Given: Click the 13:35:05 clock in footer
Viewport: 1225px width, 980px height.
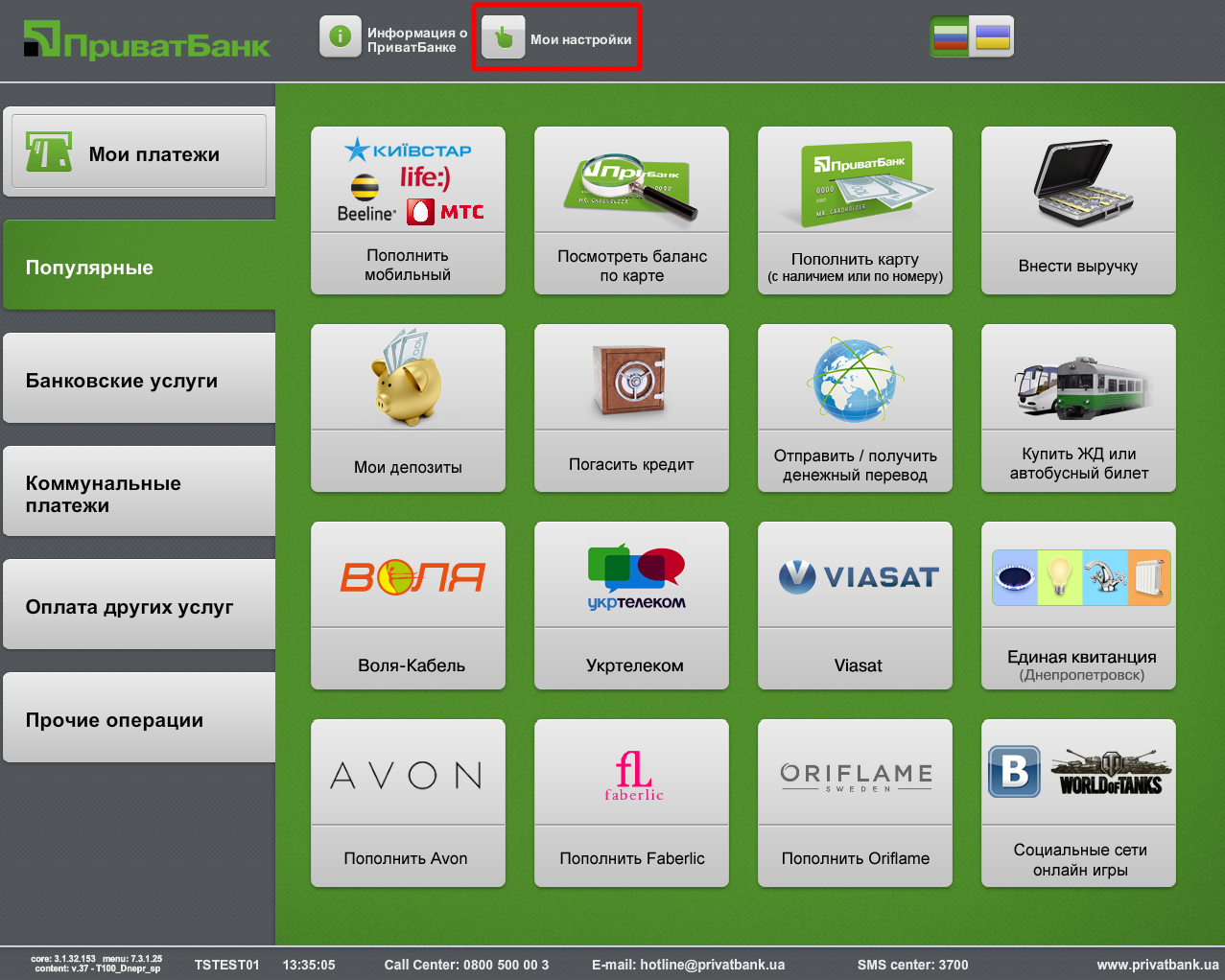Looking at the screenshot, I should click(x=309, y=965).
